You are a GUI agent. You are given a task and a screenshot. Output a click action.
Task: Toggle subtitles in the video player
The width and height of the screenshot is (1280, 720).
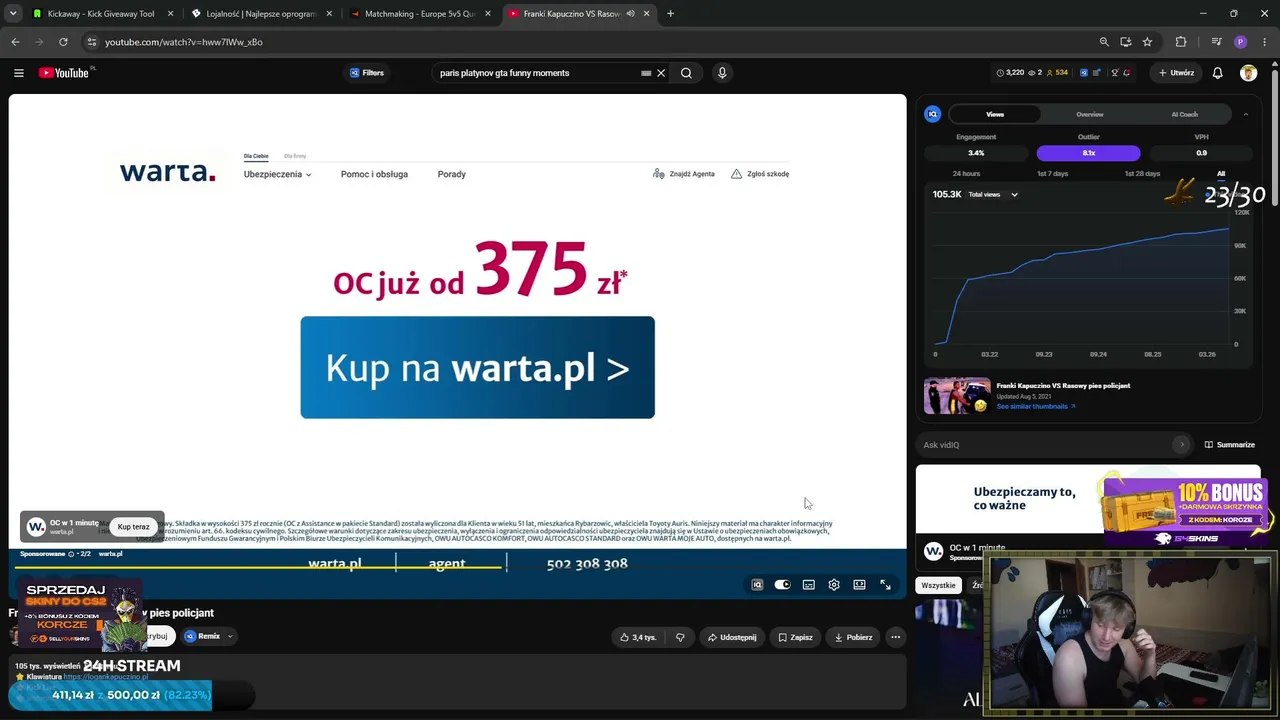pos(808,585)
